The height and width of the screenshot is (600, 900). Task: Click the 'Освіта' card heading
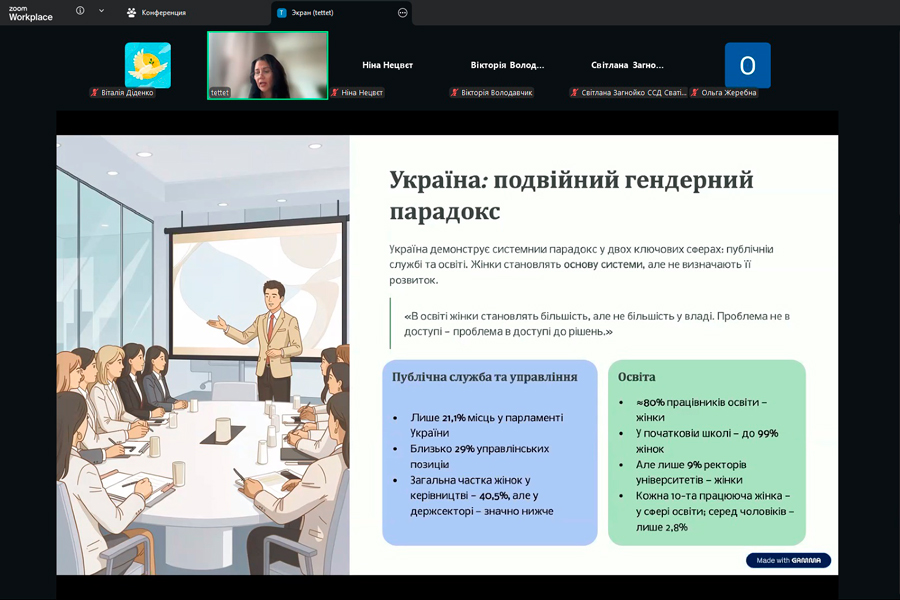636,377
